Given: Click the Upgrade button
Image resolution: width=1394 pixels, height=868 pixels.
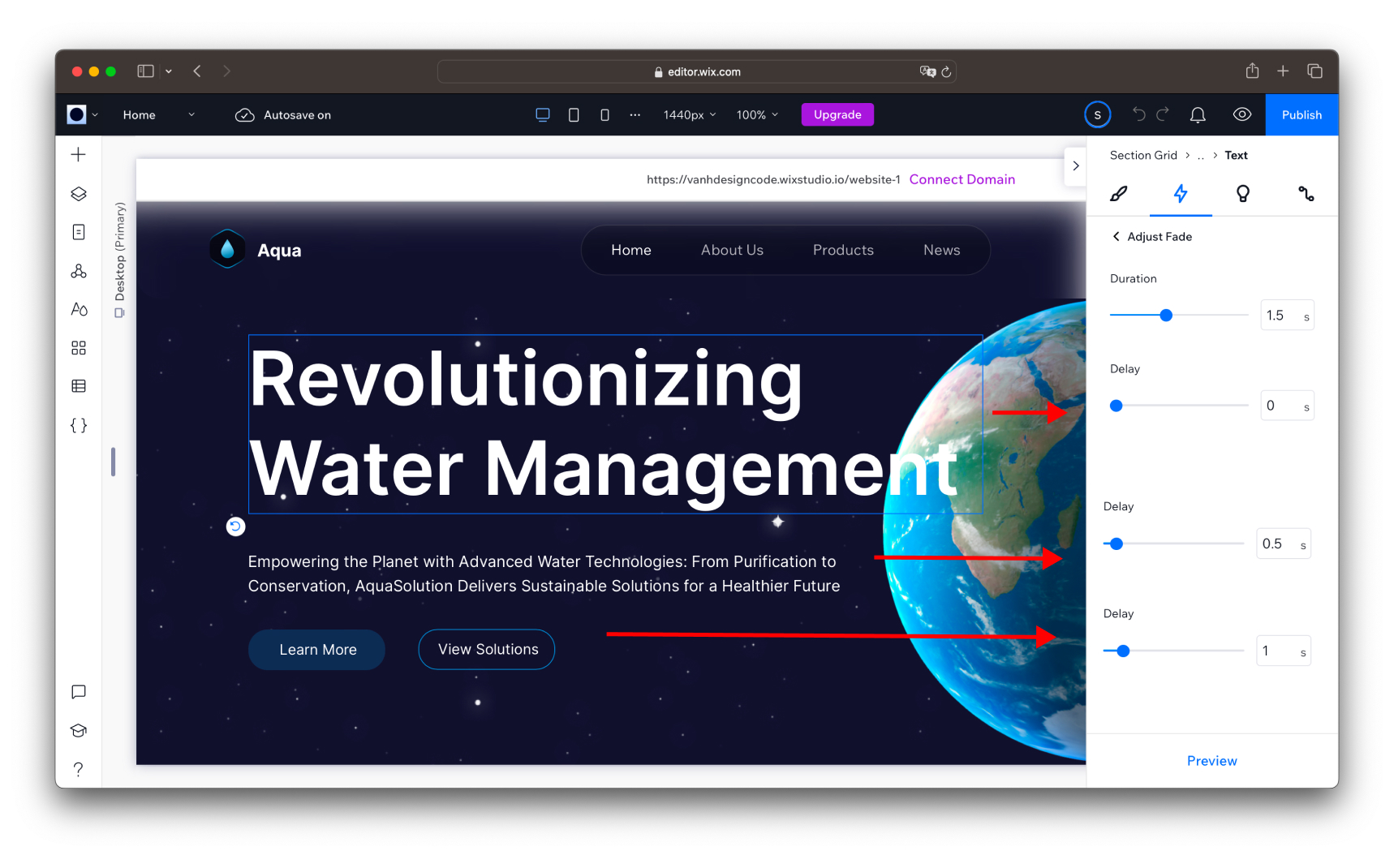Looking at the screenshot, I should point(837,114).
